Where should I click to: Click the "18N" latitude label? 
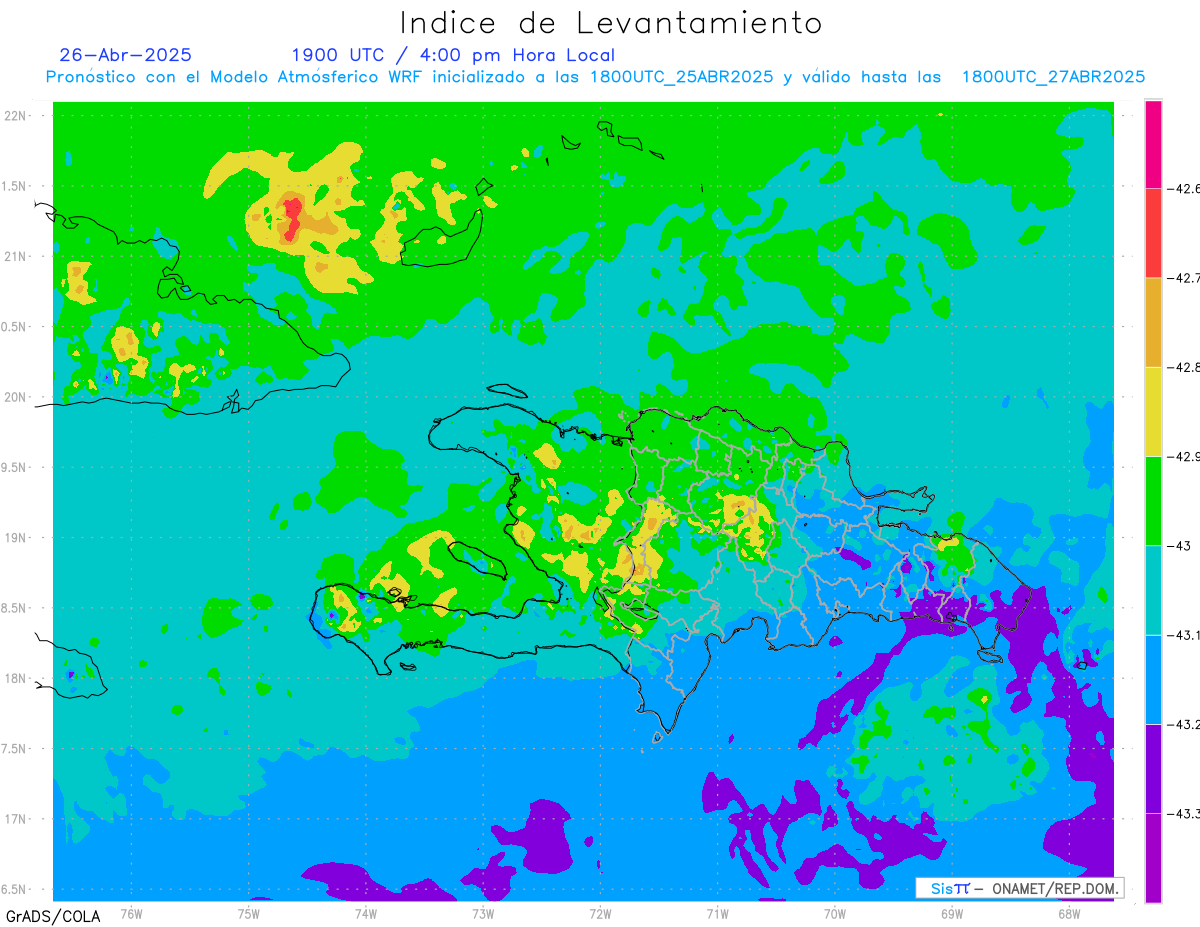click(x=15, y=678)
